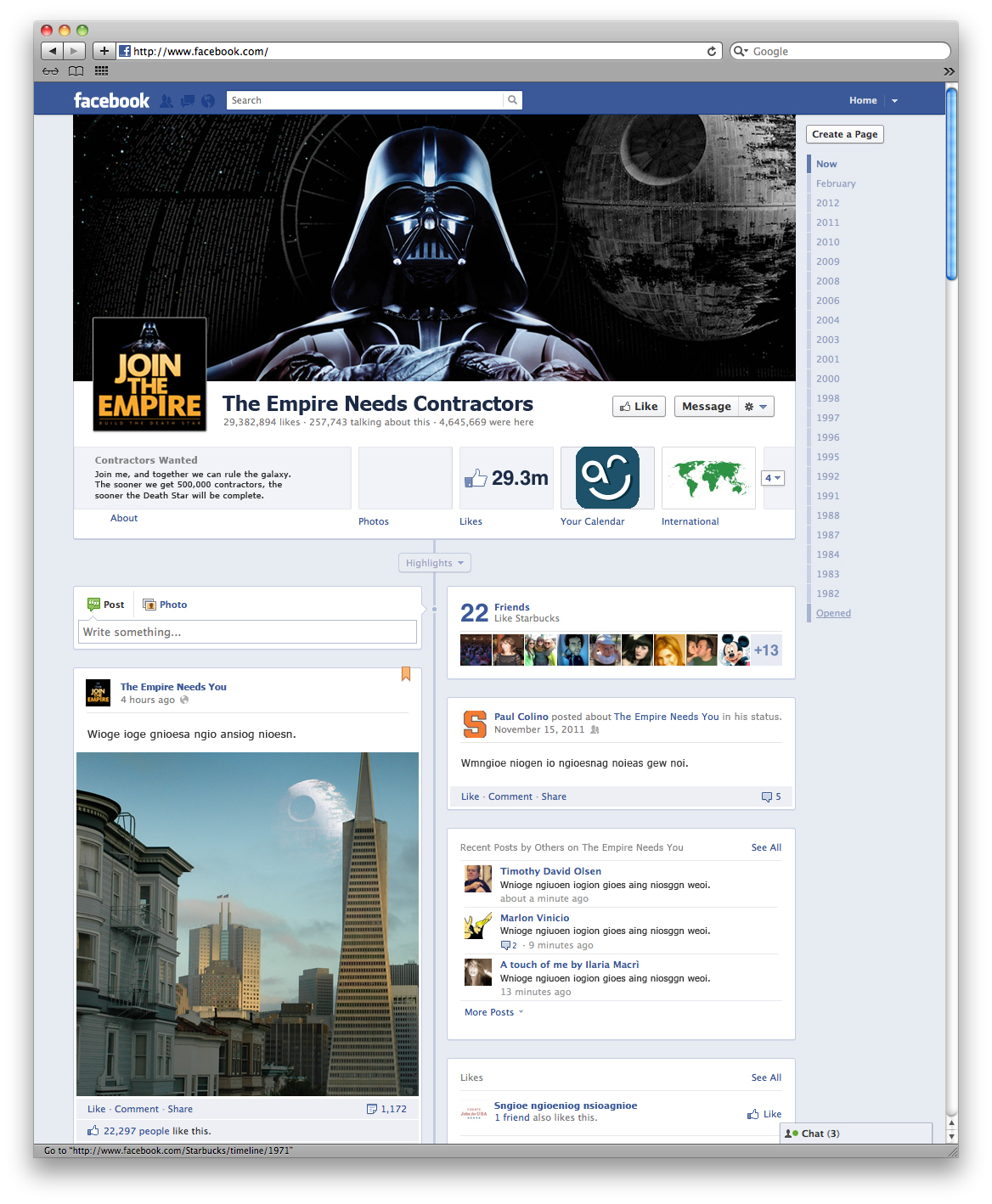
Task: Open Top Sites grid icon
Action: pos(101,71)
